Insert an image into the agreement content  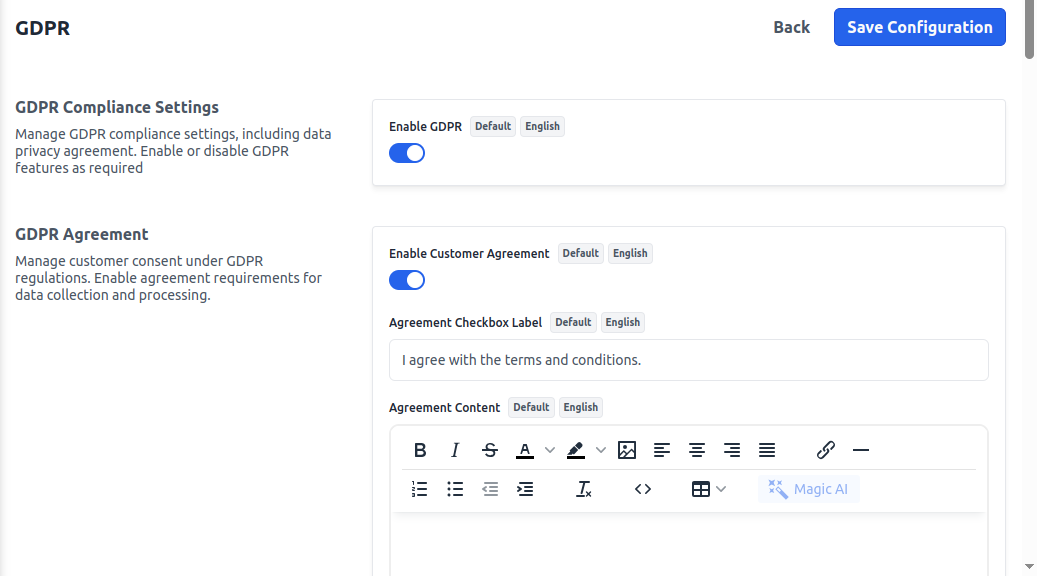coord(627,450)
